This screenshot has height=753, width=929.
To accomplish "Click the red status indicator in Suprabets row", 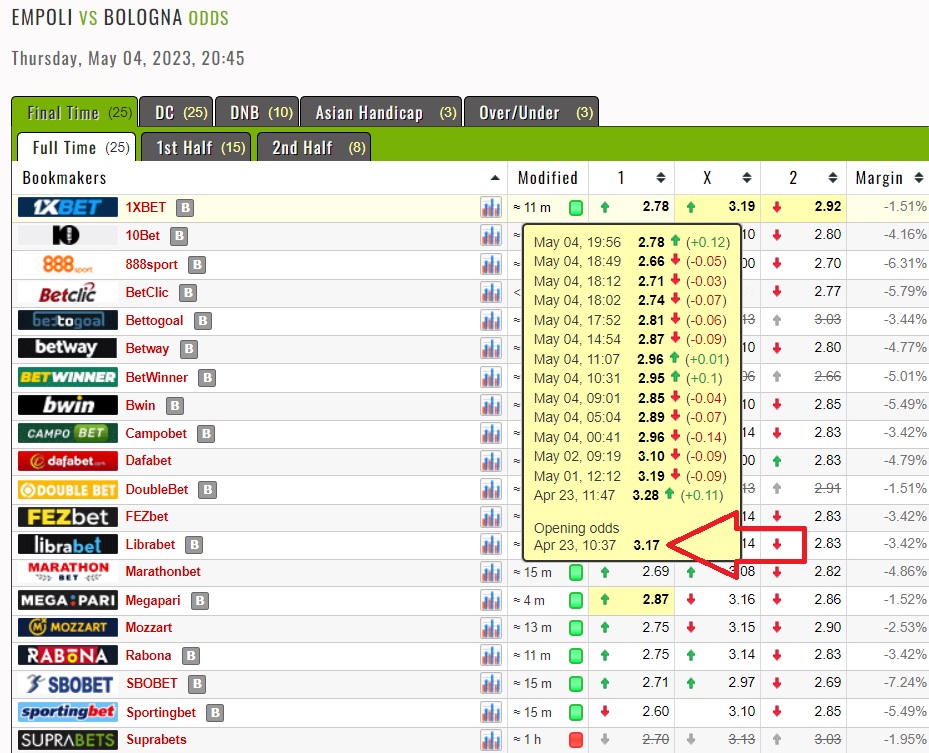I will point(575,740).
